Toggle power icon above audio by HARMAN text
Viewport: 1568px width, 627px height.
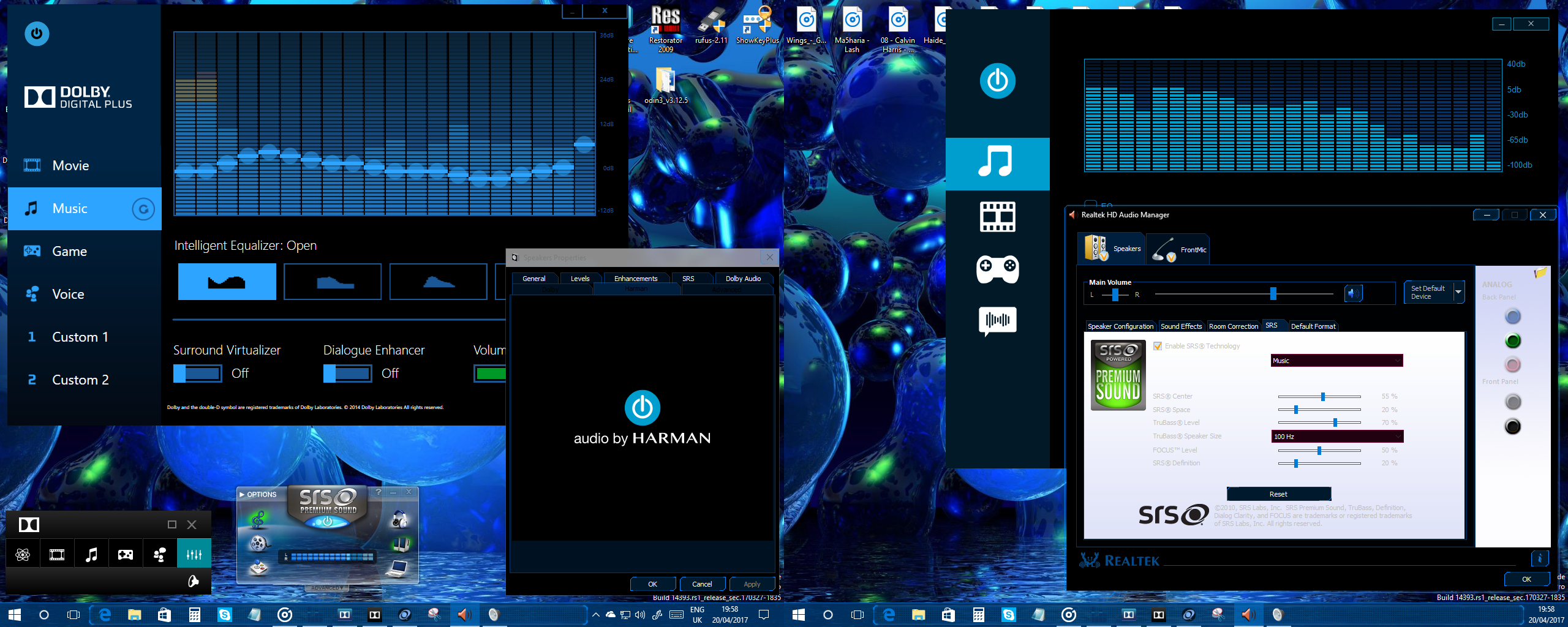(642, 408)
